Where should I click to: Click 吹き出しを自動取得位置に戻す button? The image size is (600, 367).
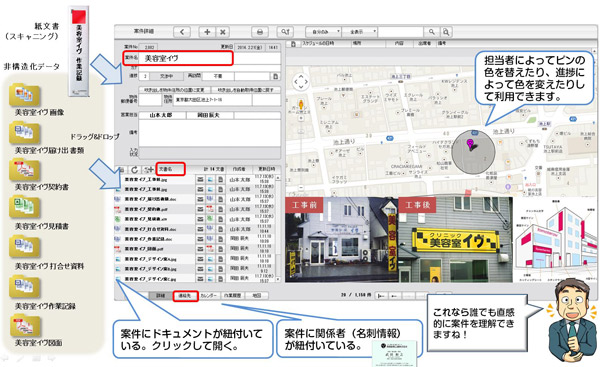[x=246, y=90]
